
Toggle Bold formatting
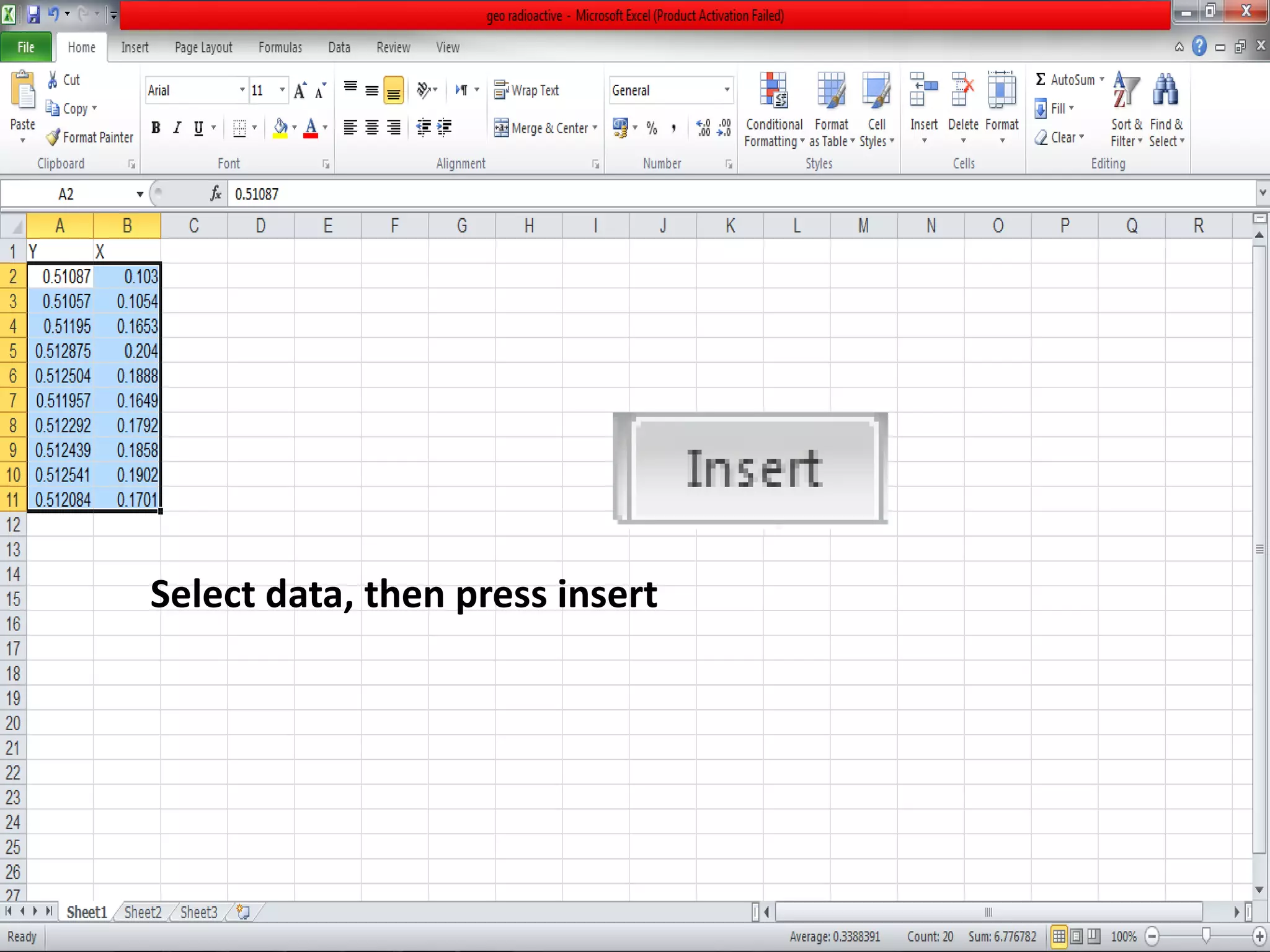(x=156, y=128)
